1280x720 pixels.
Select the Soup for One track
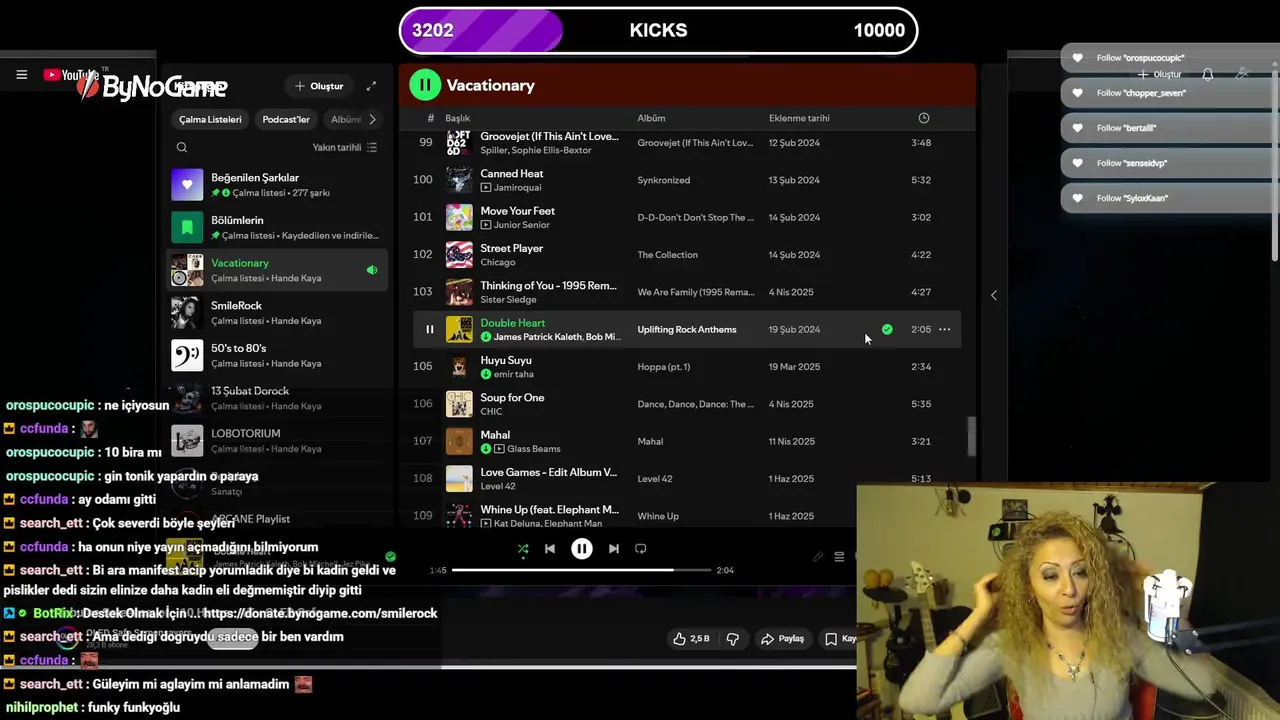(687, 404)
